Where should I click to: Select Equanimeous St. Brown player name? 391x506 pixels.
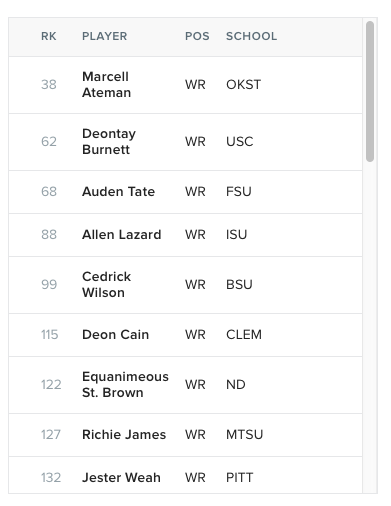point(125,385)
